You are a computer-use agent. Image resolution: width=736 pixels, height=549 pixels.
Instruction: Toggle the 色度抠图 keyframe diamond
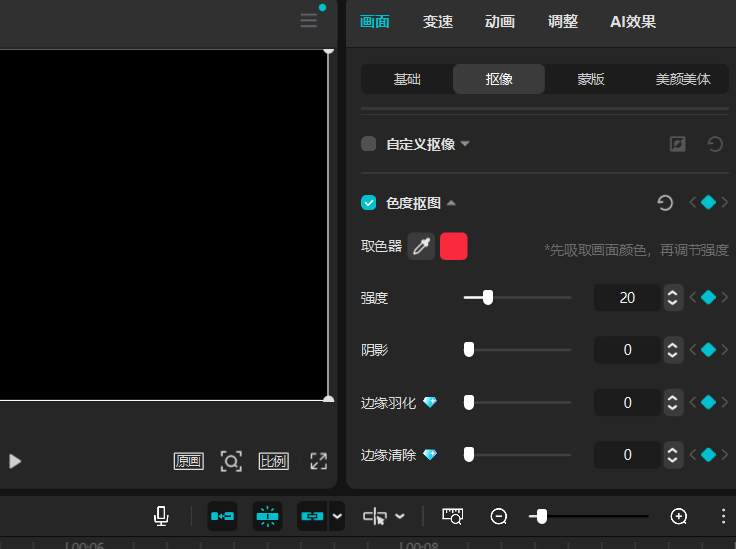(708, 203)
